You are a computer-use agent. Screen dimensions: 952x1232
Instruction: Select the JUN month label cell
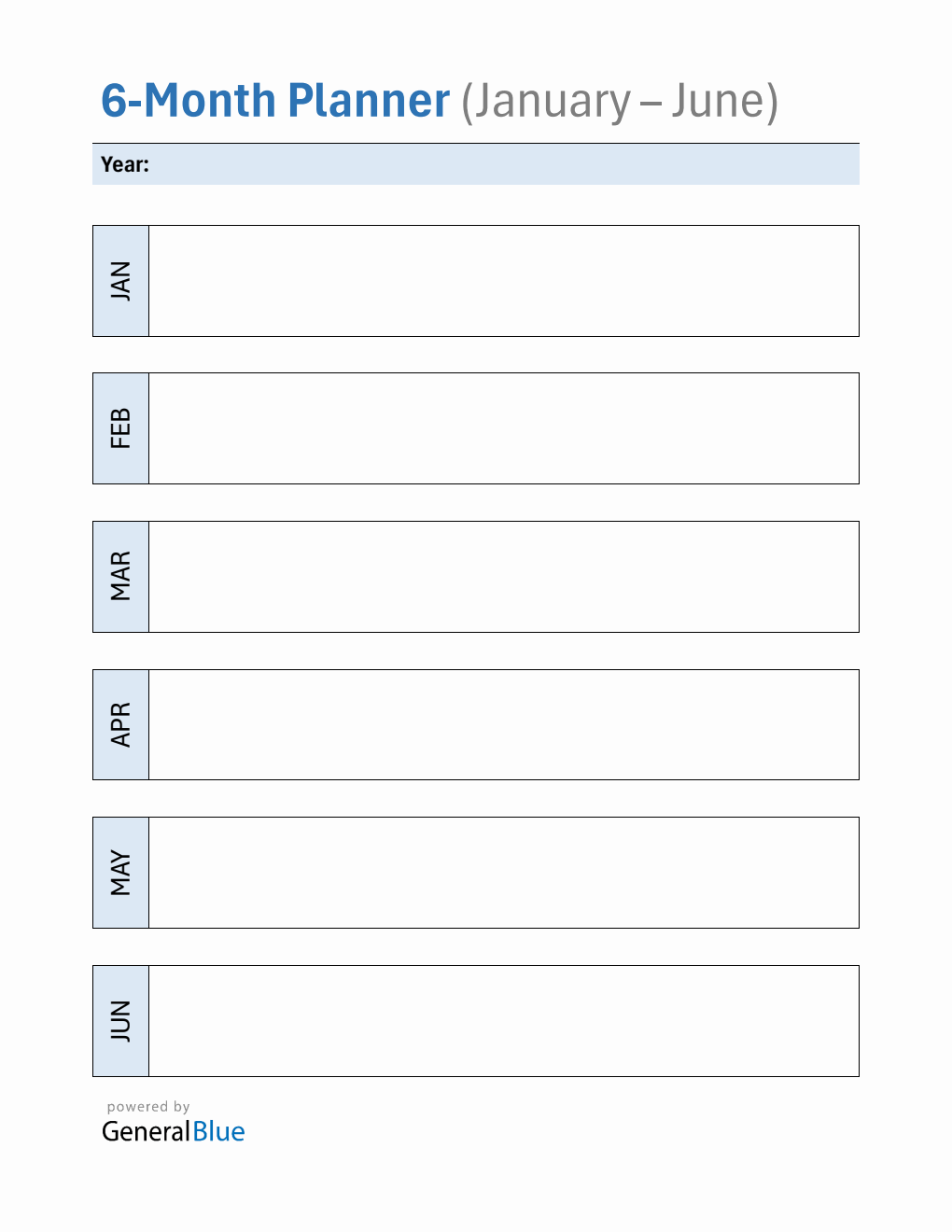point(120,1021)
